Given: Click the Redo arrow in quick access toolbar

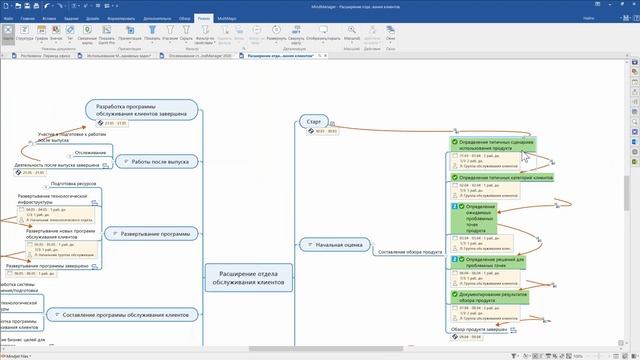Looking at the screenshot, I should click(60, 6).
